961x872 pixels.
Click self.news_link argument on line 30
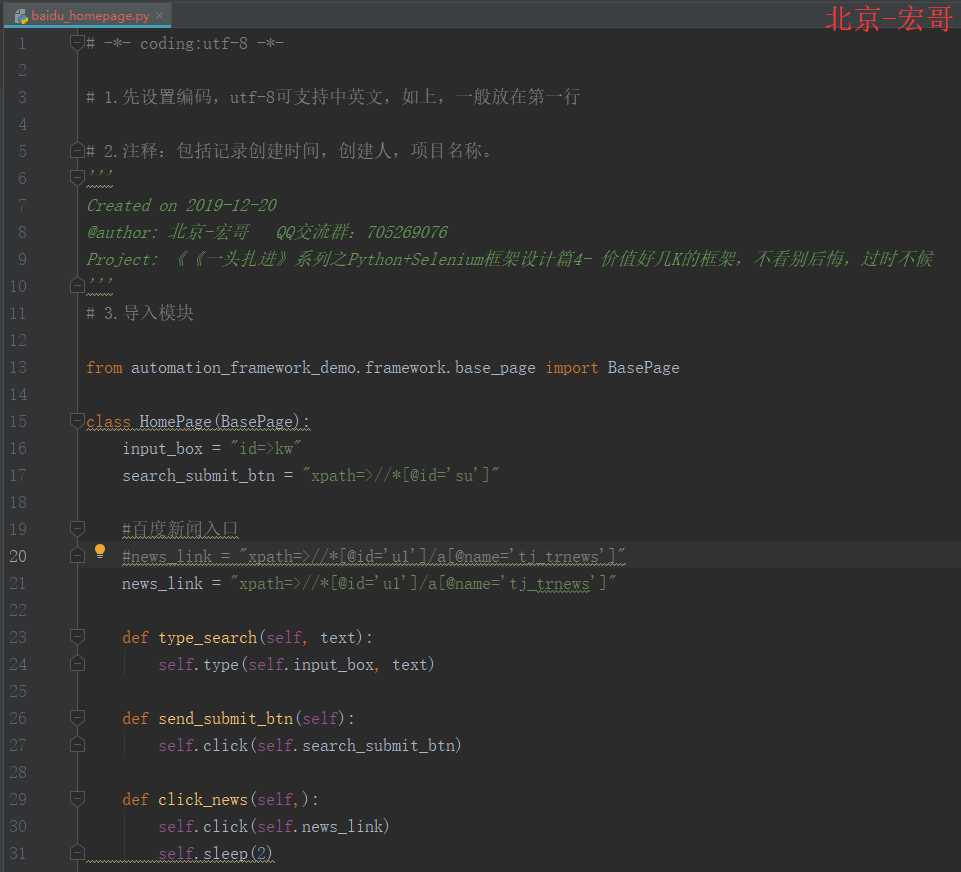[320, 826]
